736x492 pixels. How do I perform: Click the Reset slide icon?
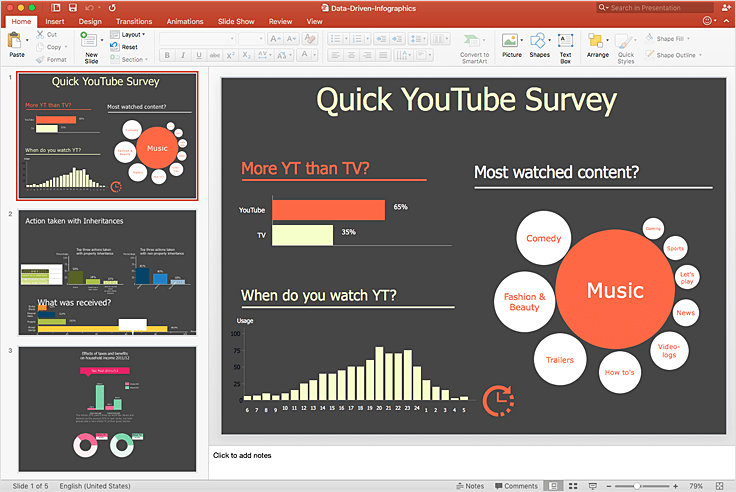(115, 46)
